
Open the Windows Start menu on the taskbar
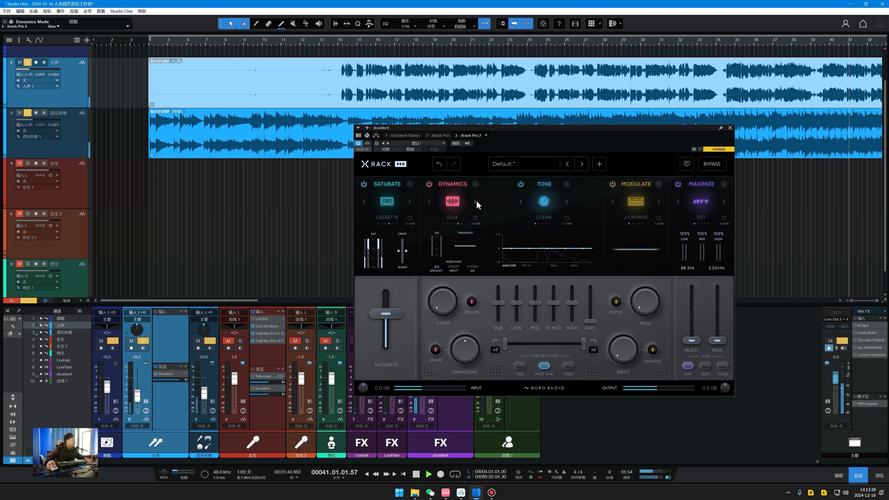[x=398, y=491]
